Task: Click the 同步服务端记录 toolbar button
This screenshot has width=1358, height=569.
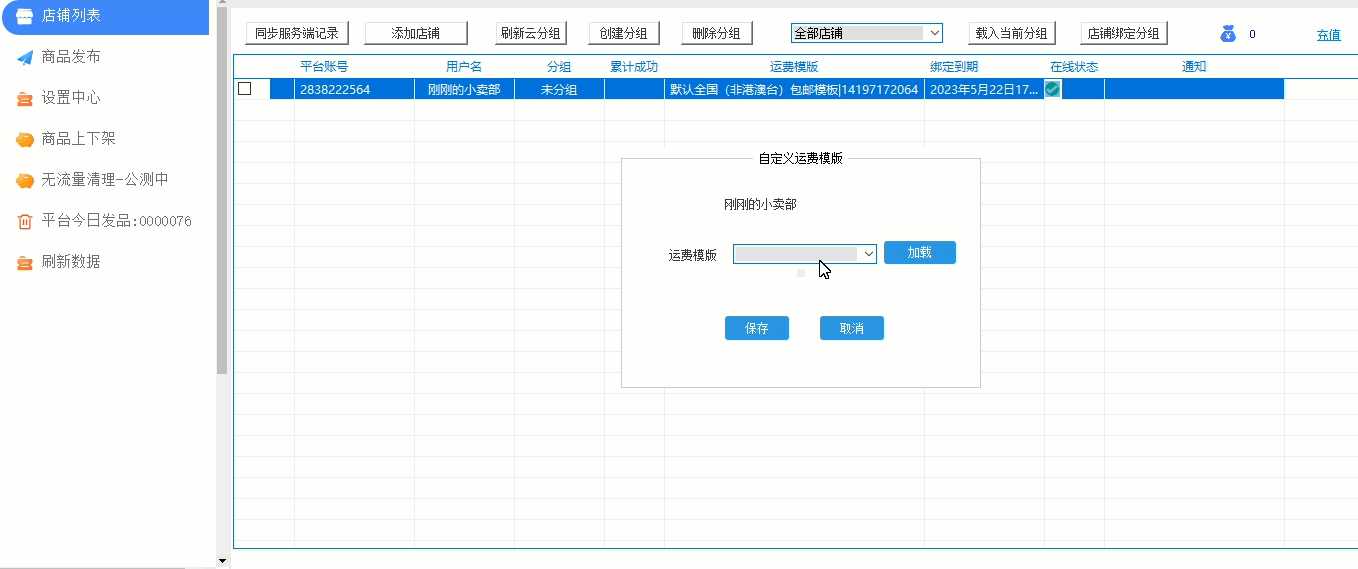Action: pyautogui.click(x=297, y=33)
